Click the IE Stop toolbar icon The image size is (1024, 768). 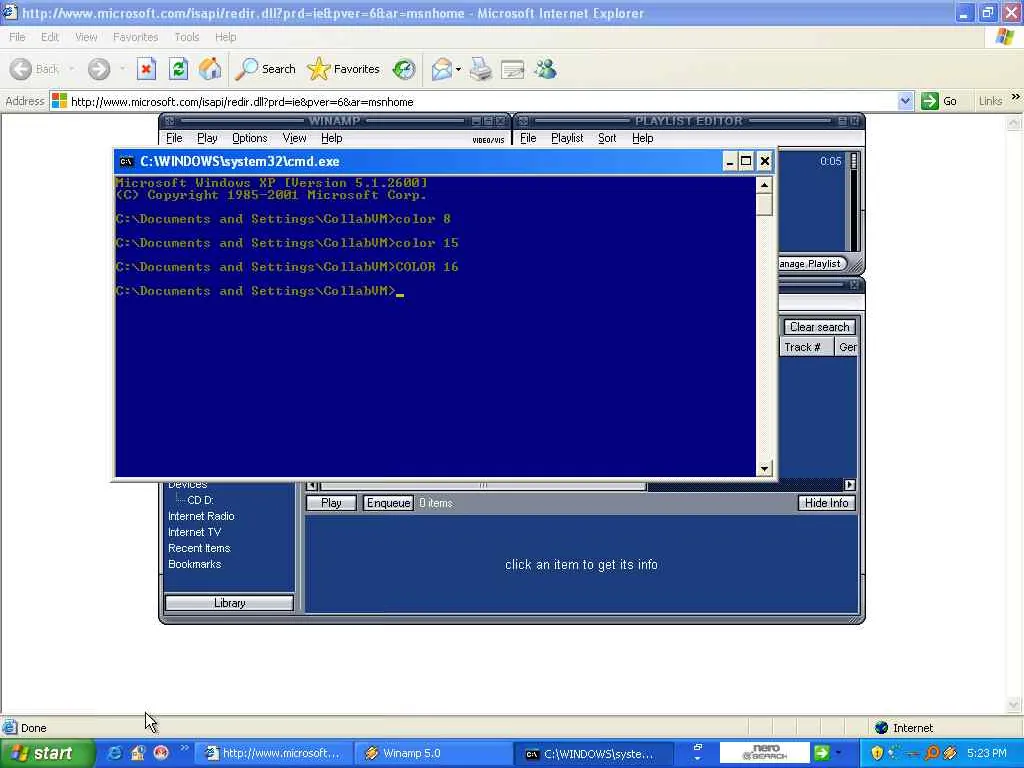tap(146, 69)
